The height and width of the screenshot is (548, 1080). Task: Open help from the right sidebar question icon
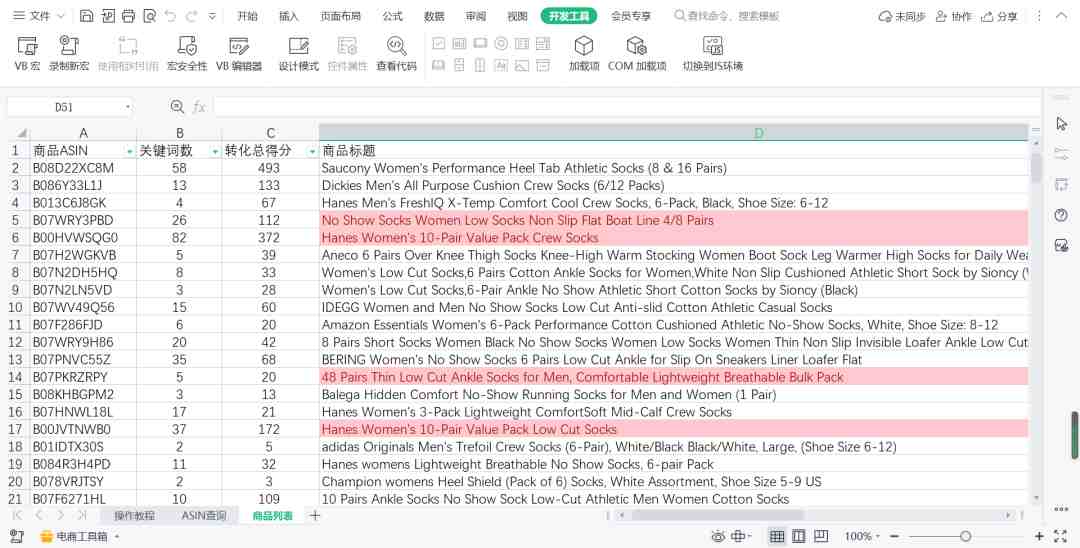tap(1061, 215)
